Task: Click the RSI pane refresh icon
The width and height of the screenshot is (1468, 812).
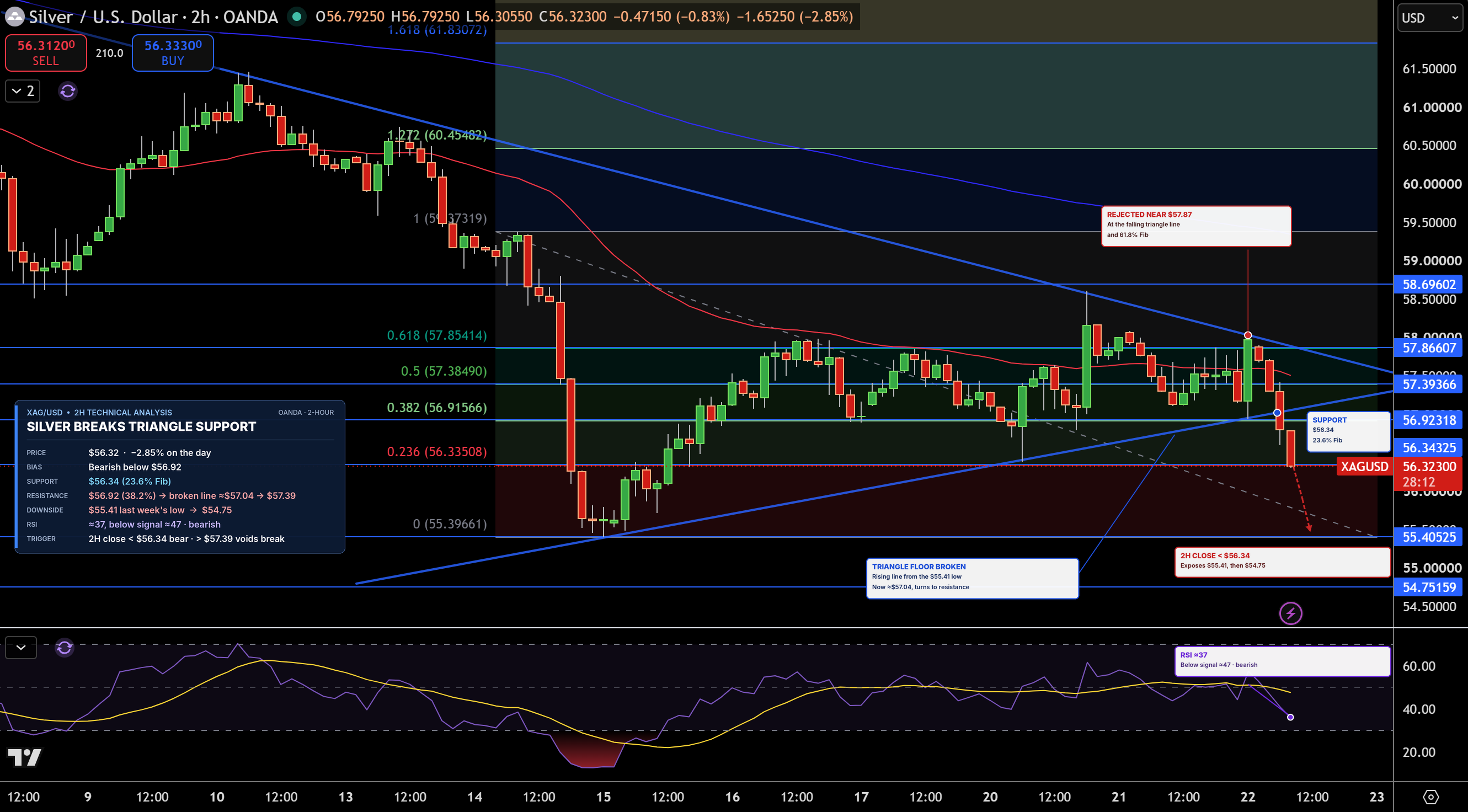Action: (x=65, y=647)
